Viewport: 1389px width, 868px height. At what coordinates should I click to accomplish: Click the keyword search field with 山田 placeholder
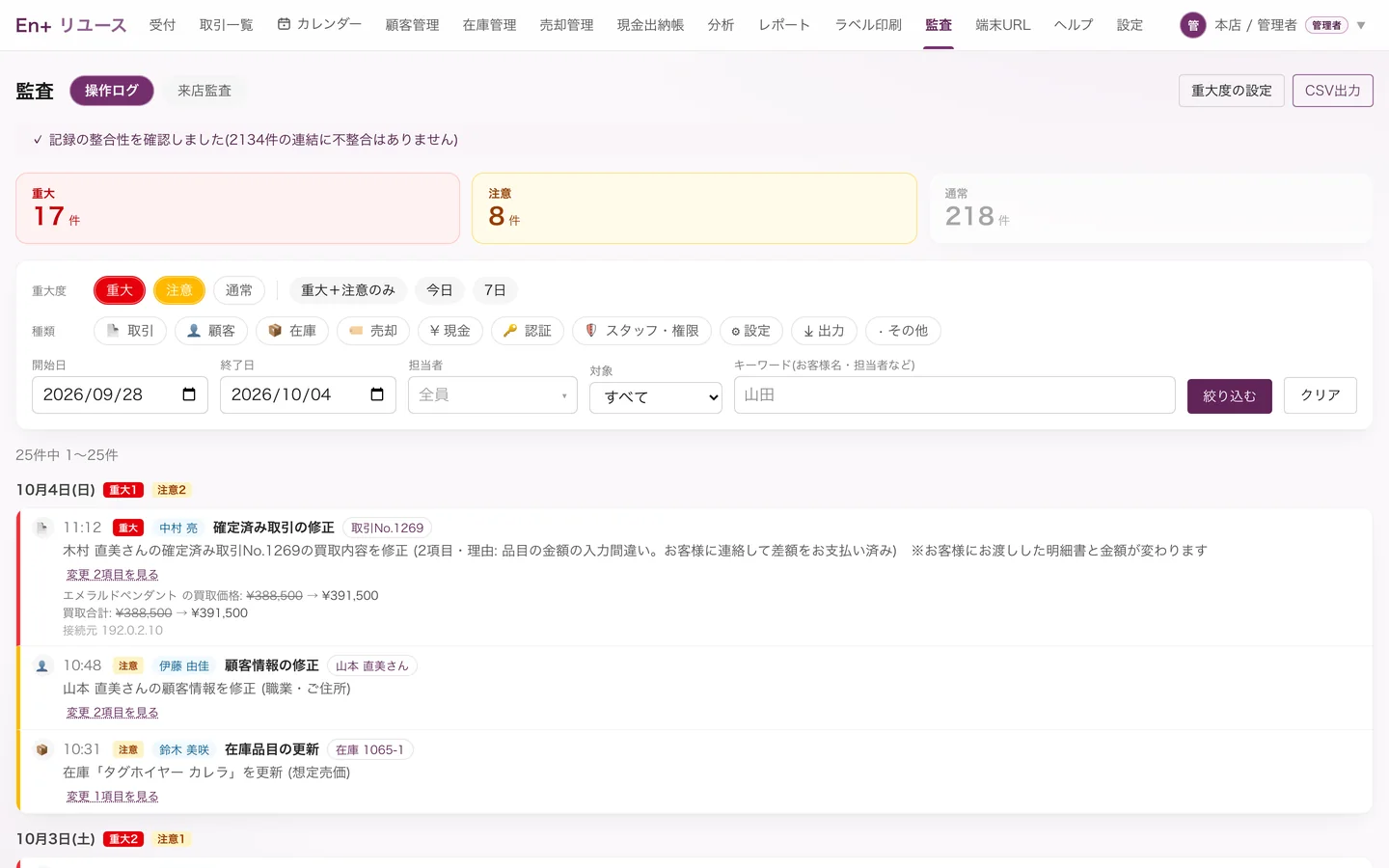(x=955, y=395)
